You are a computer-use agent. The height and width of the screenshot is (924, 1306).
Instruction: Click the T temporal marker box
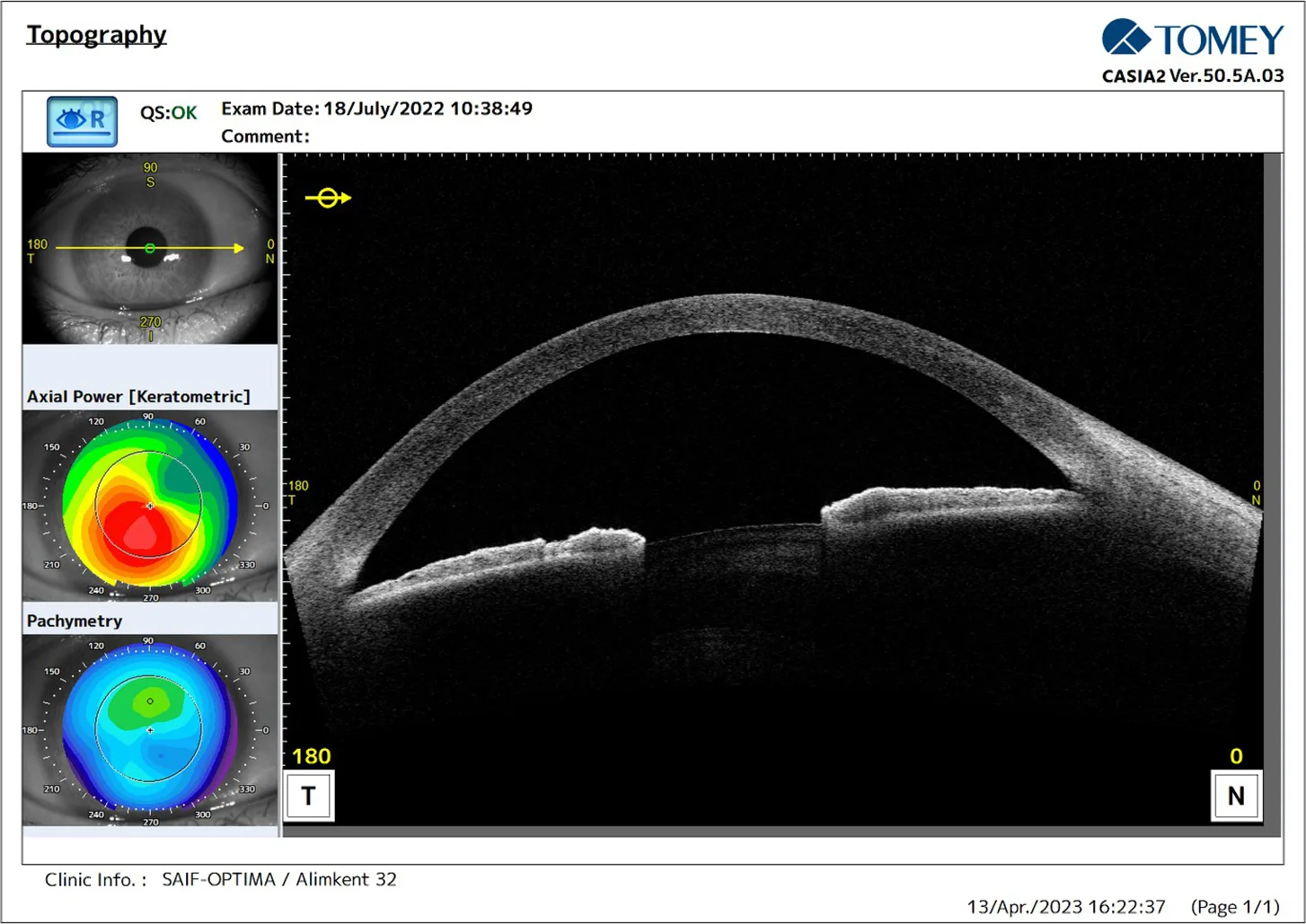[x=308, y=796]
